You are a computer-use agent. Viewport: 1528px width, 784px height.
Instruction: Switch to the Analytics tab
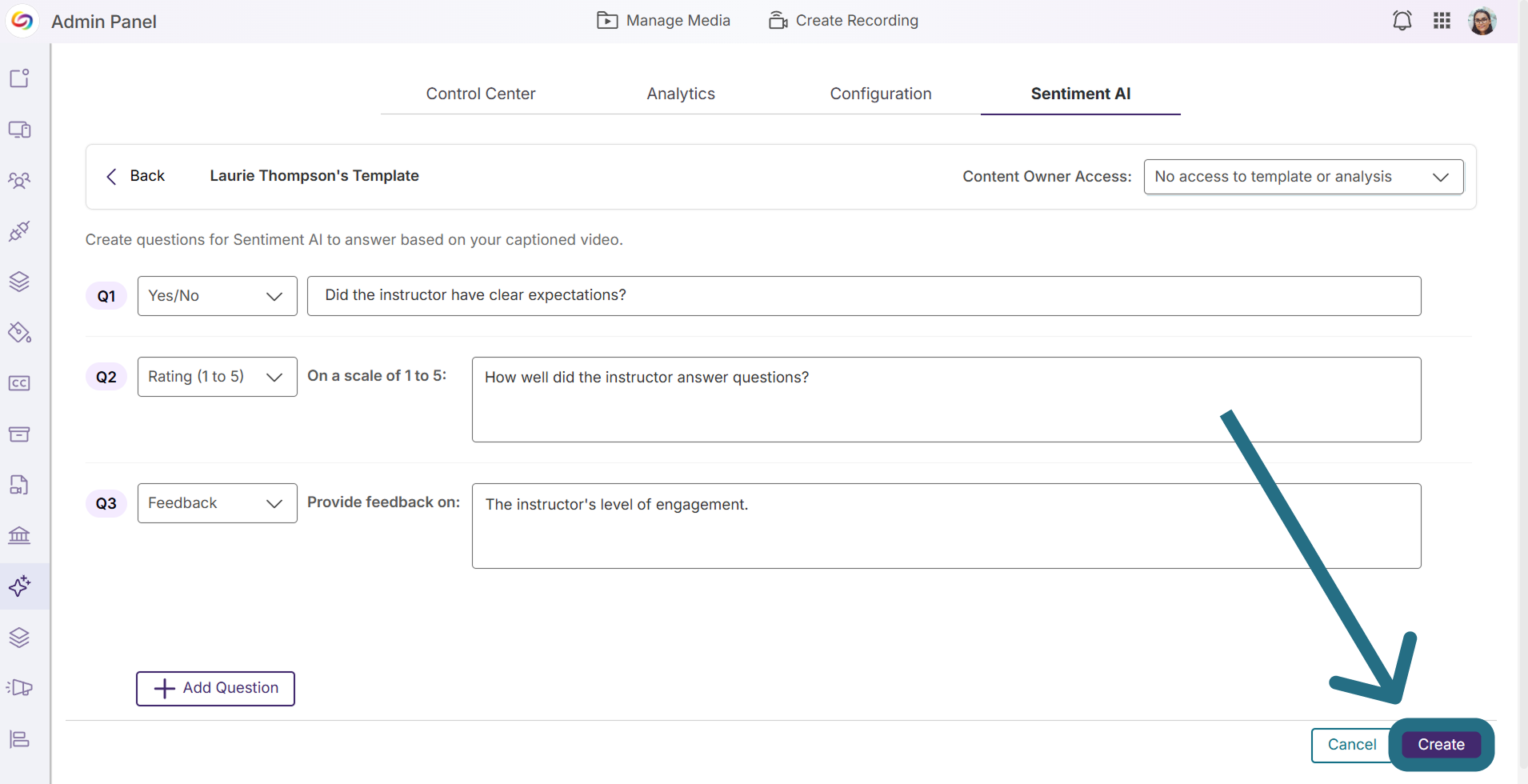point(681,94)
